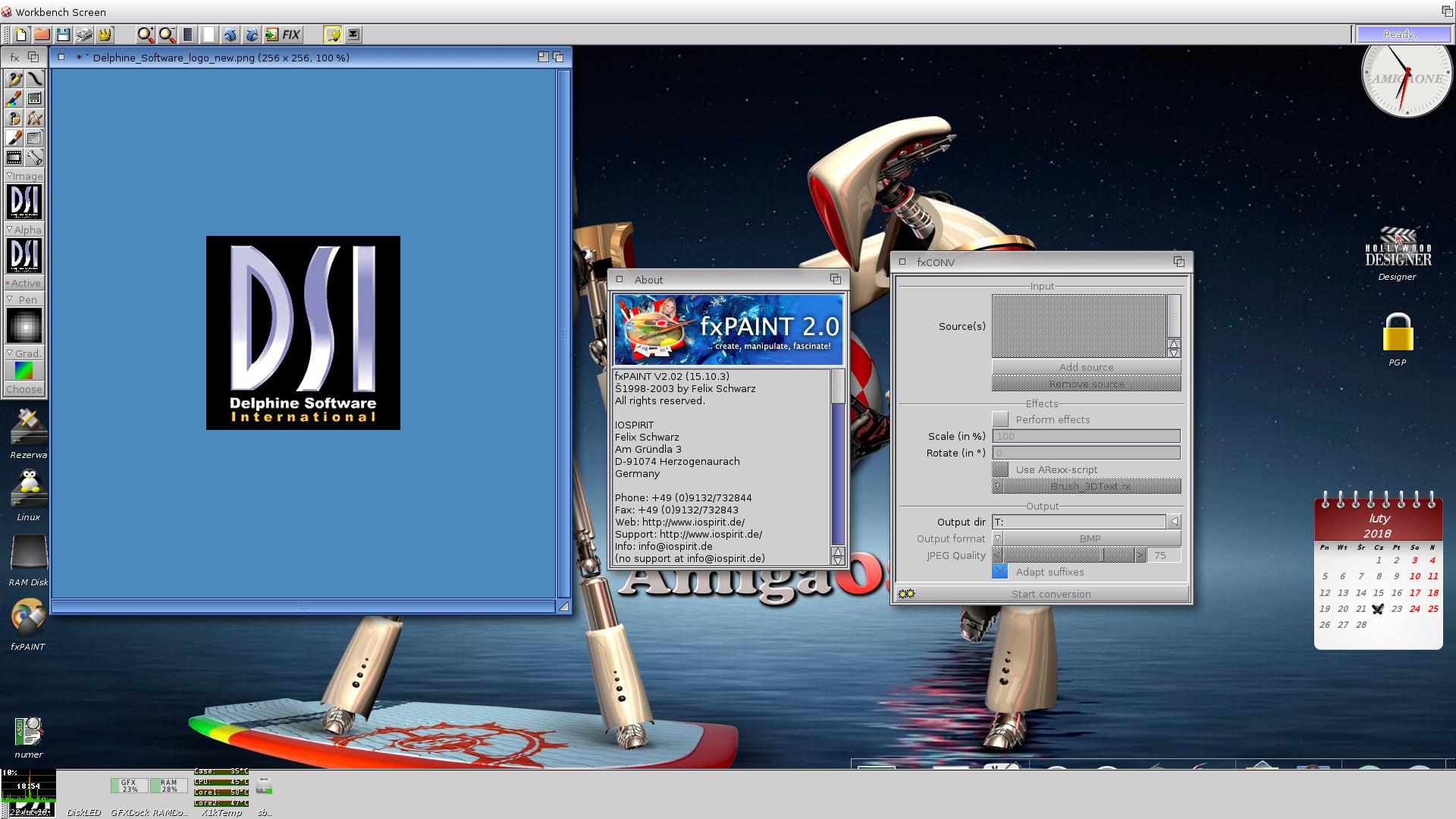The height and width of the screenshot is (819, 1456).
Task: Open the Output format BMP dropdown
Action: click(x=1086, y=538)
